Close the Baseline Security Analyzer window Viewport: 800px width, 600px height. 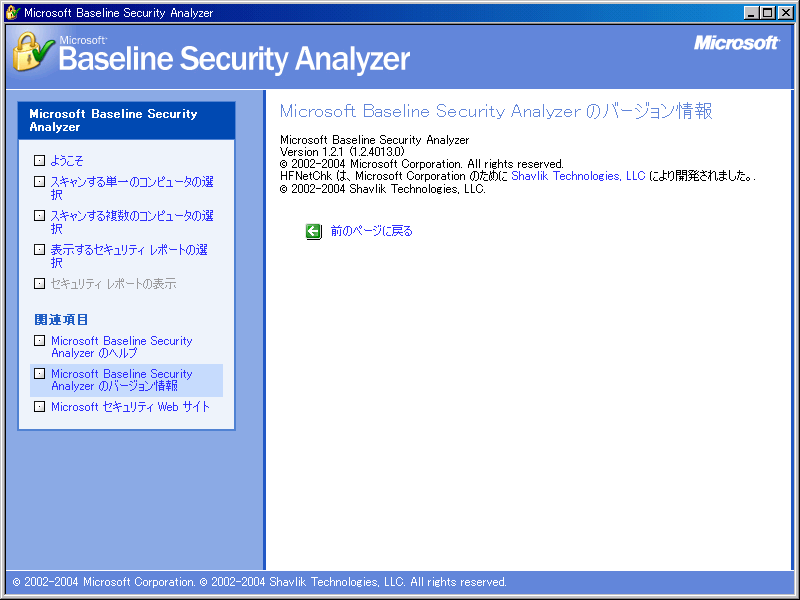(786, 13)
